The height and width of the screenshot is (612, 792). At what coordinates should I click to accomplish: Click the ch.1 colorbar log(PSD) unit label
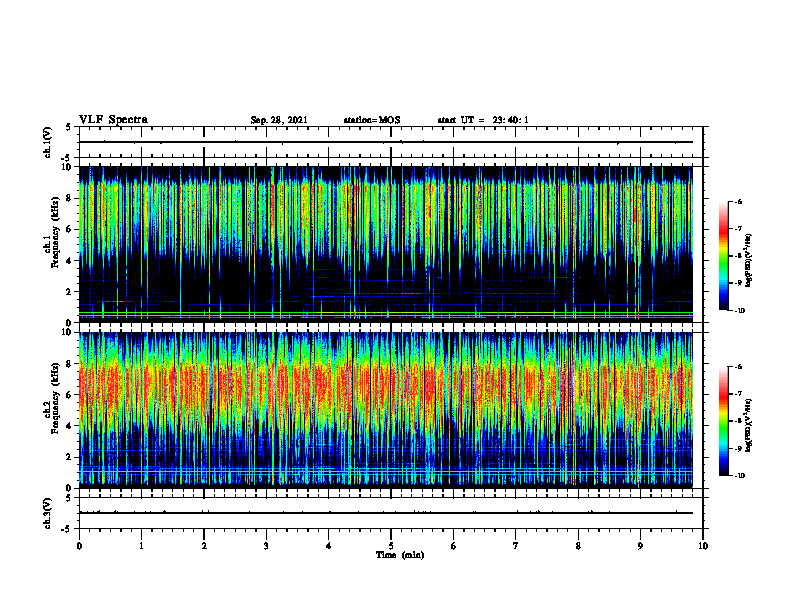(749, 260)
